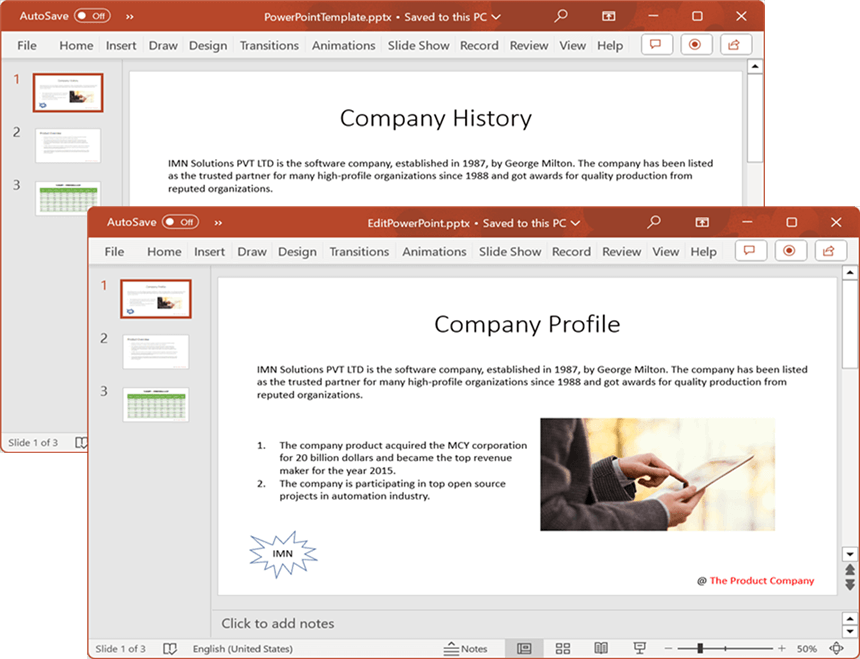This screenshot has width=860, height=659.
Task: Click scroll up arrow in PowerPointTemplate slide area
Action: coord(755,66)
